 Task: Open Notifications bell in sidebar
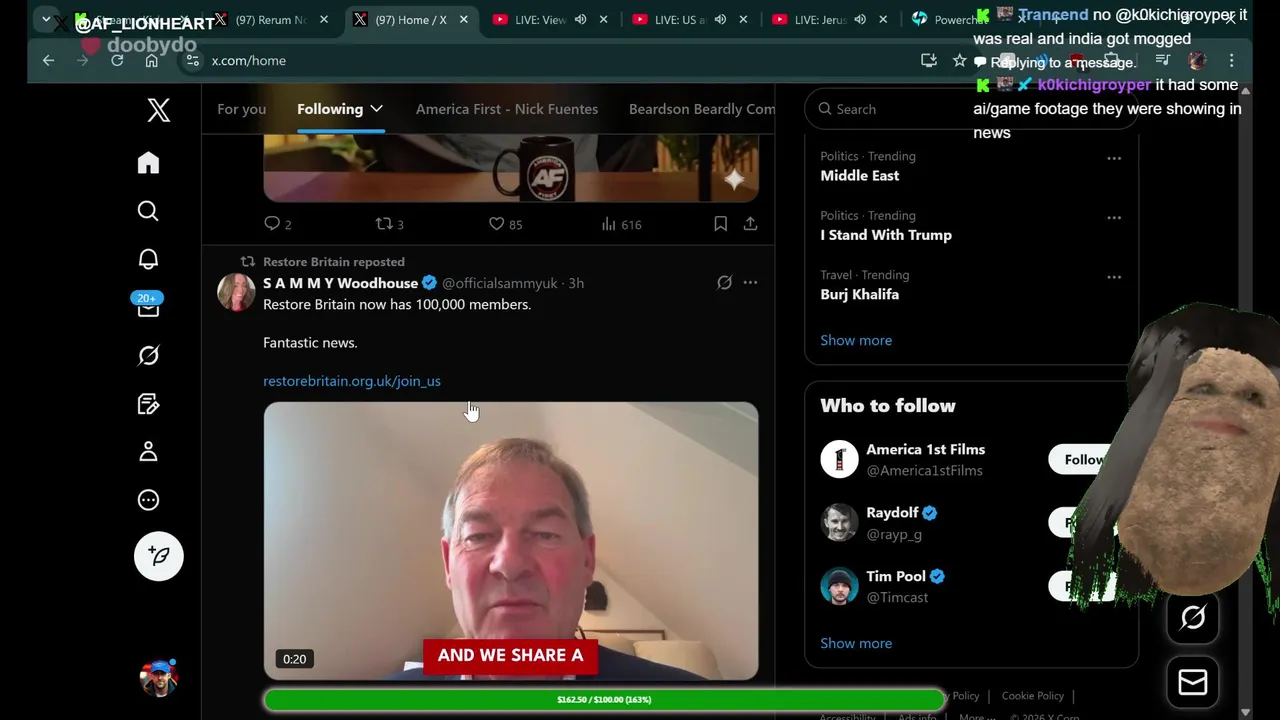point(148,259)
